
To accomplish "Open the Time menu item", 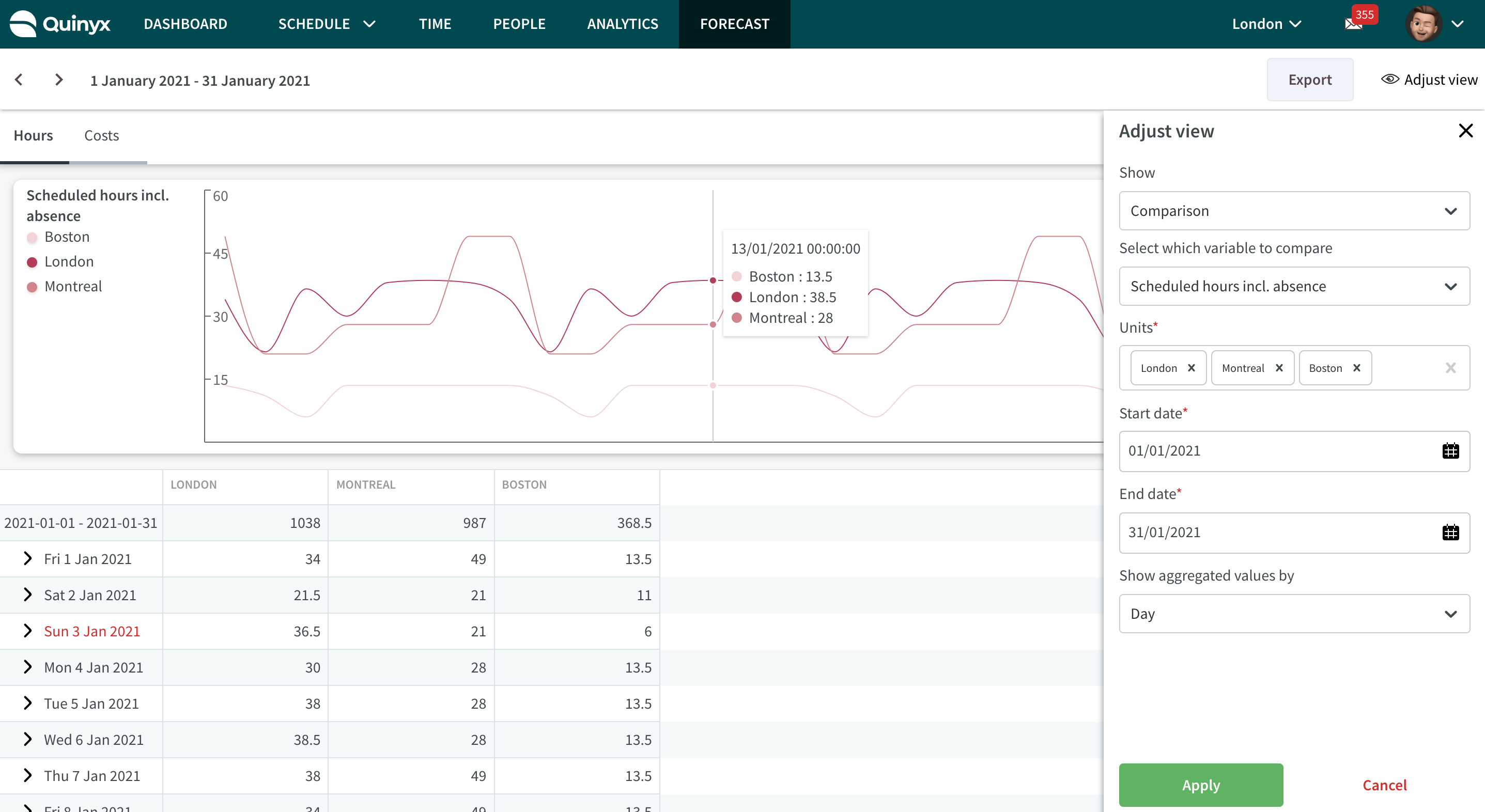I will coord(435,24).
